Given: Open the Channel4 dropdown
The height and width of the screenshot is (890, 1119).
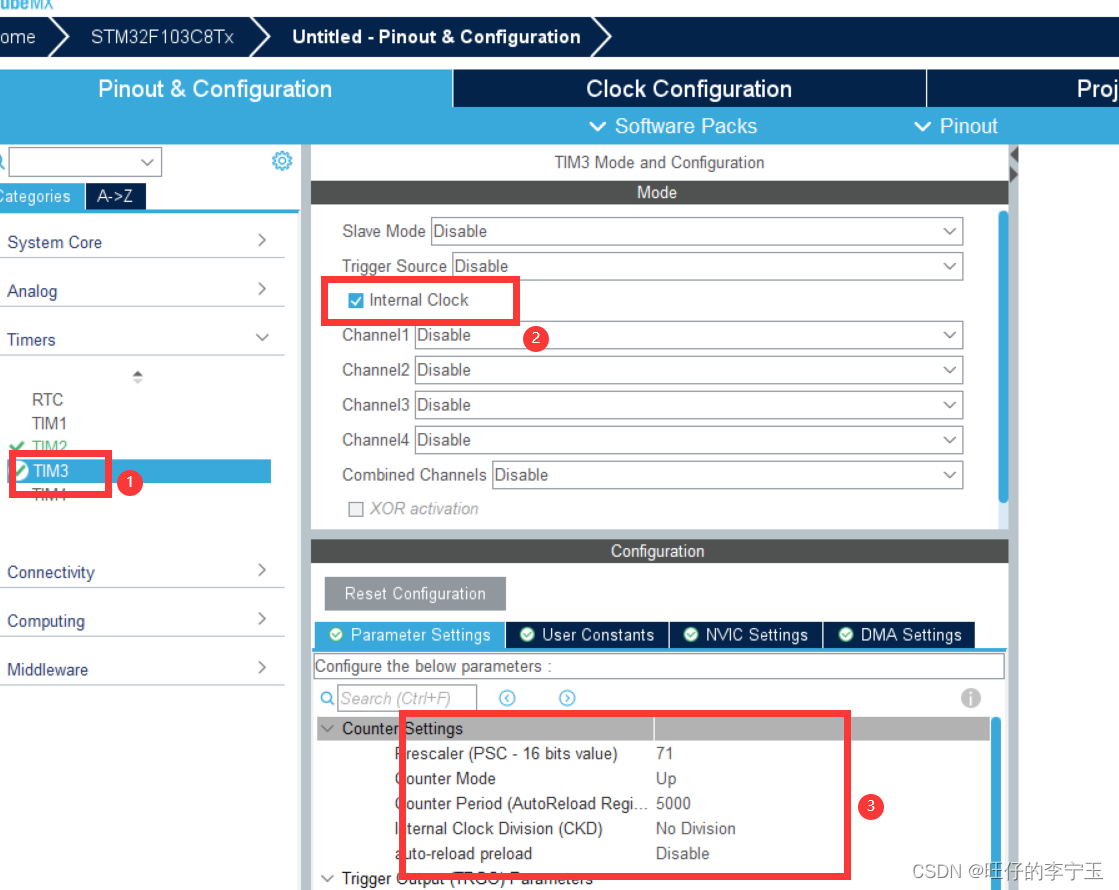Looking at the screenshot, I should point(689,440).
